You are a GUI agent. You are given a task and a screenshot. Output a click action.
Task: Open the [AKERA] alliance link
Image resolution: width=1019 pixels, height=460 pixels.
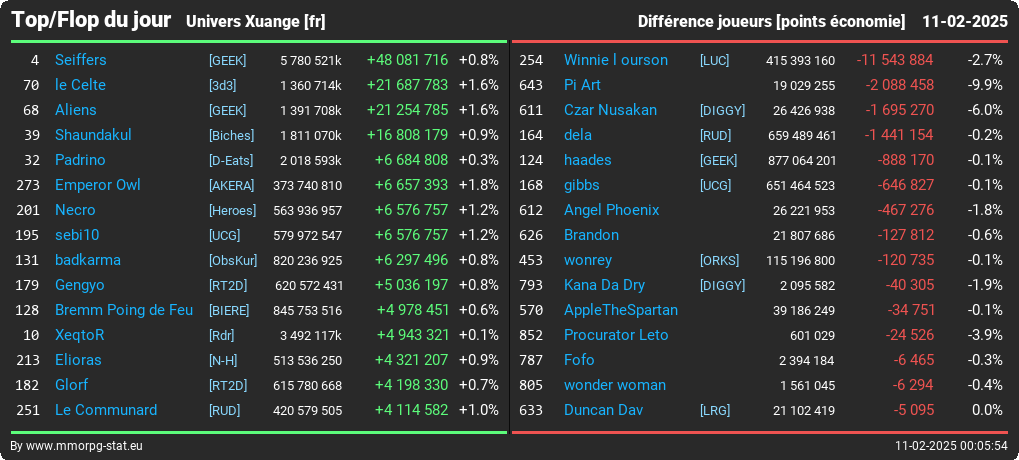coord(231,185)
